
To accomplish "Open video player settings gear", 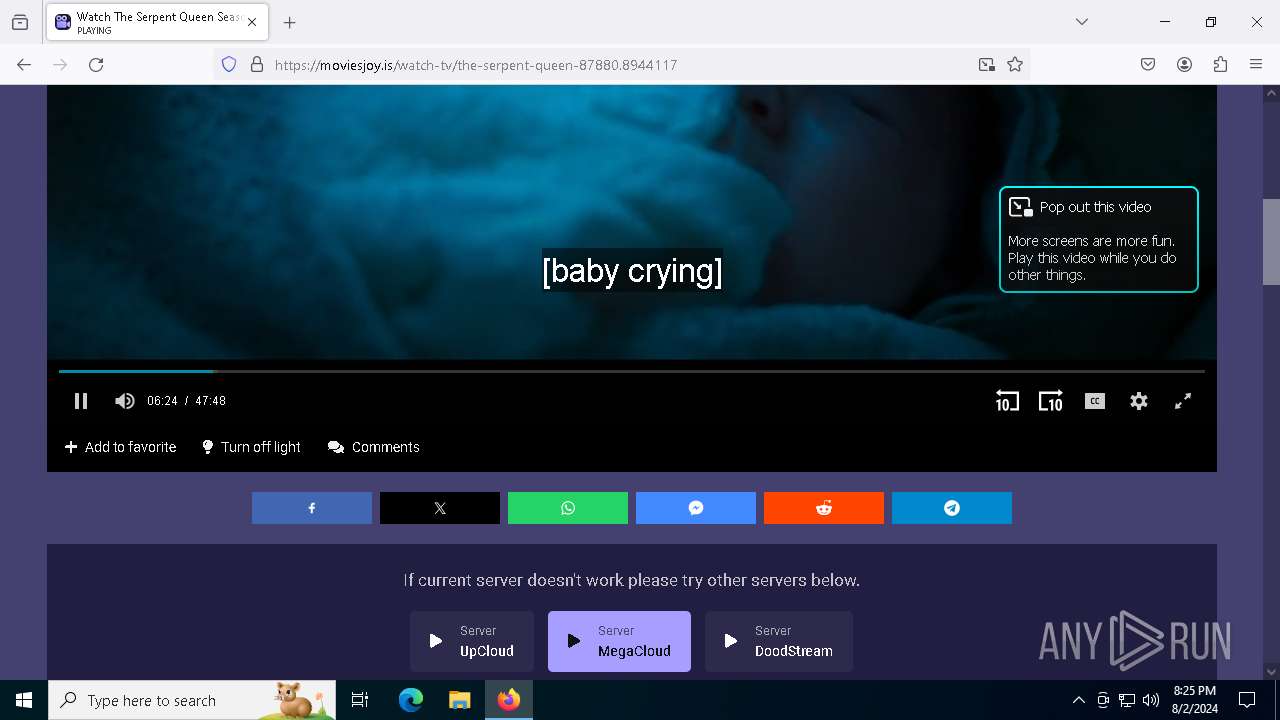I will pos(1139,401).
